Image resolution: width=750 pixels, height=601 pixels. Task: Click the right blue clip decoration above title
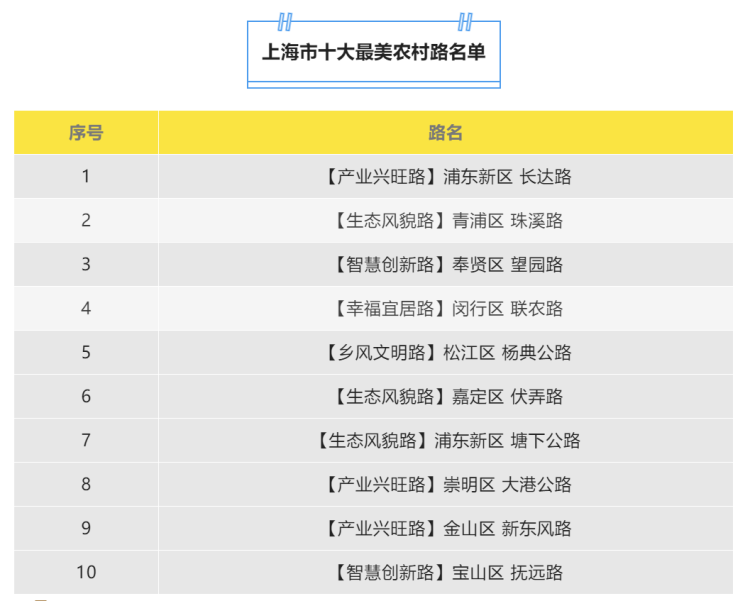click(x=464, y=22)
